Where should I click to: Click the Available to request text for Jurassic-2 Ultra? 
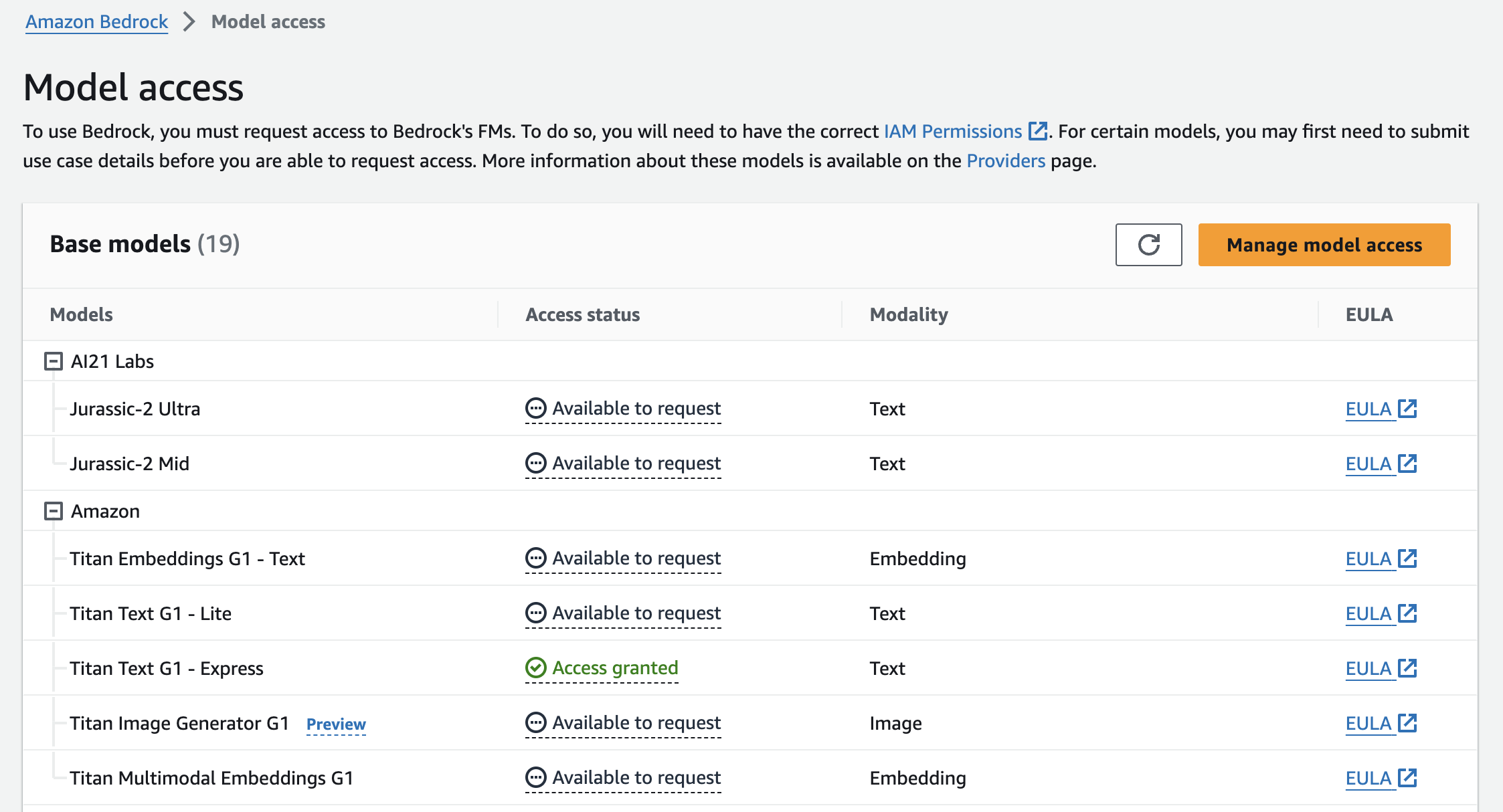point(636,407)
